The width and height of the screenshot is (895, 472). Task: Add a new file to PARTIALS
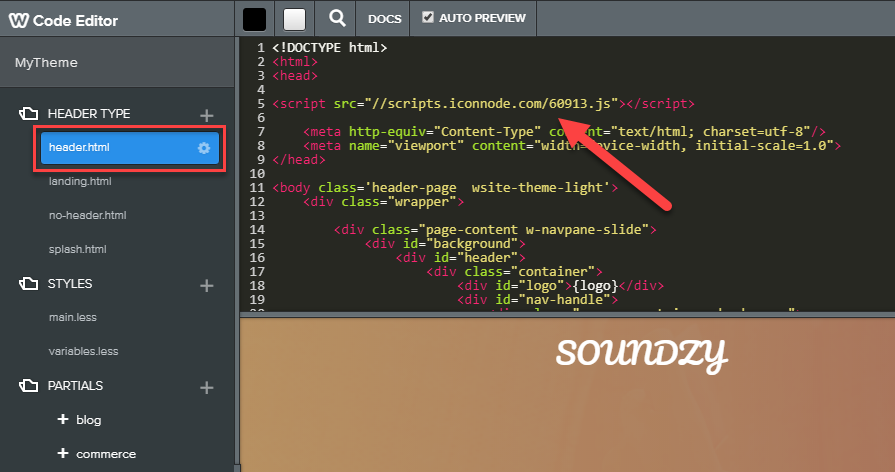207,388
